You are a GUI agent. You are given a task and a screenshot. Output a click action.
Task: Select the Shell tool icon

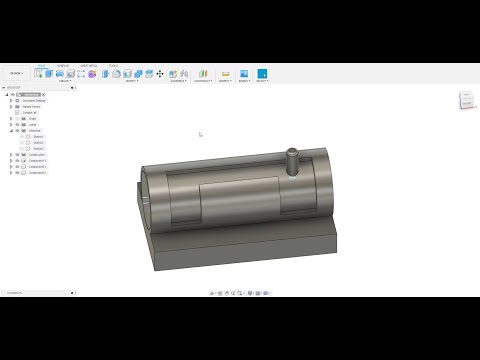(127, 74)
